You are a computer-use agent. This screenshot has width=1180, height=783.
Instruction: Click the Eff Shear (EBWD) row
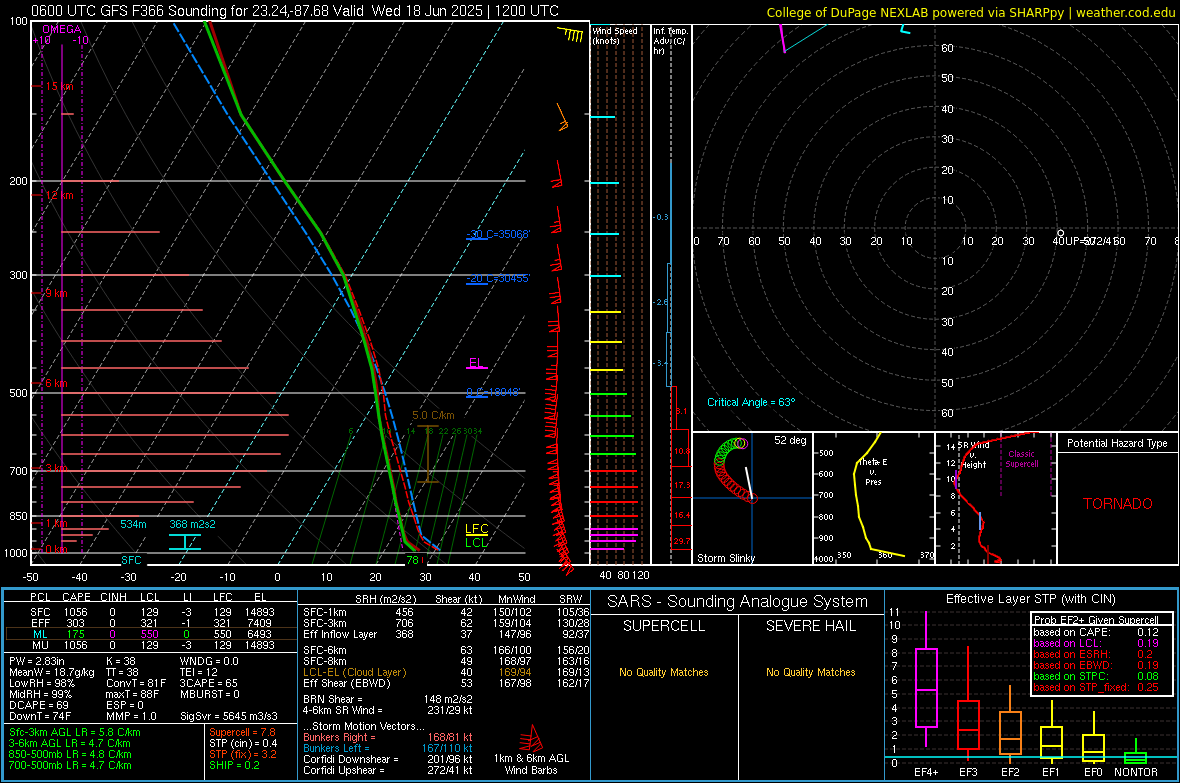(446, 683)
